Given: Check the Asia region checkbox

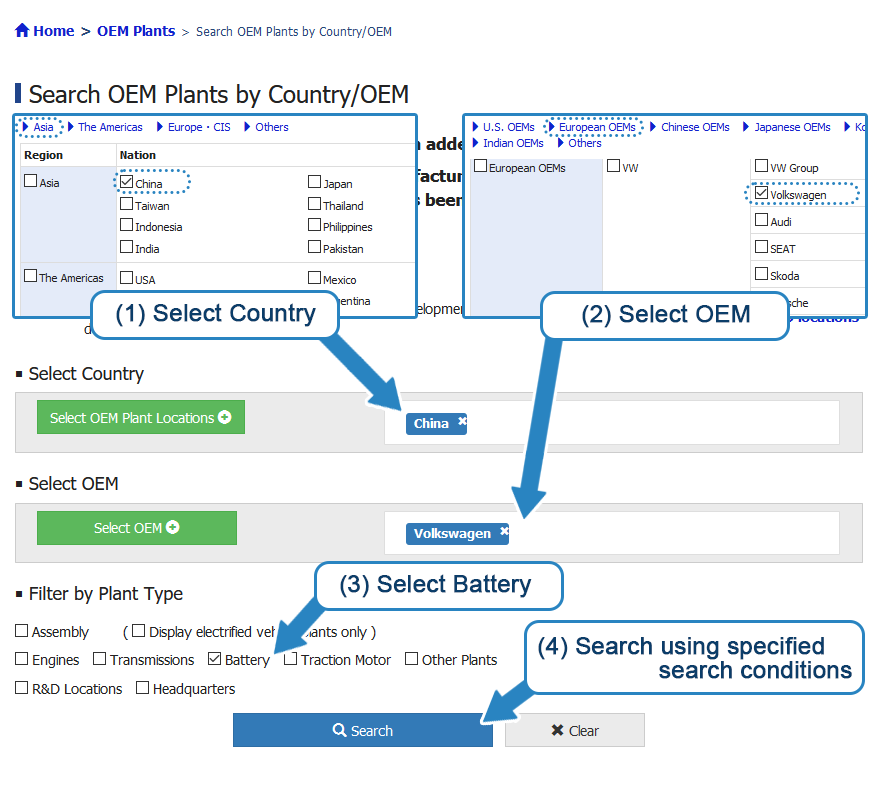Looking at the screenshot, I should pos(31,181).
